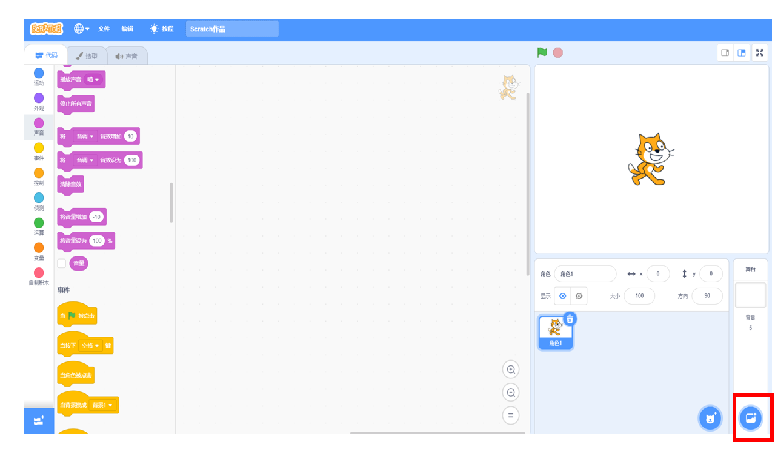Switch to small stage layout
This screenshot has height=450, width=781.
725,53
